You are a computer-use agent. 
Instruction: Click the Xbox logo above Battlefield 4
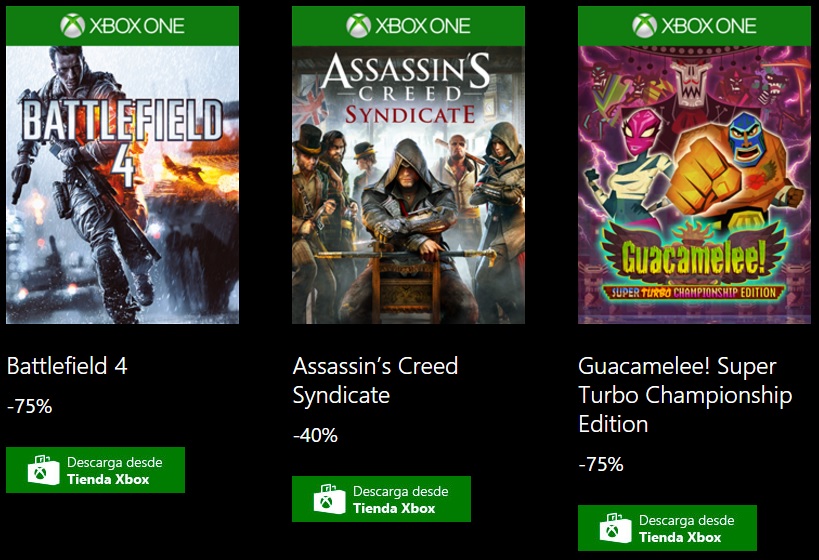click(x=72, y=25)
